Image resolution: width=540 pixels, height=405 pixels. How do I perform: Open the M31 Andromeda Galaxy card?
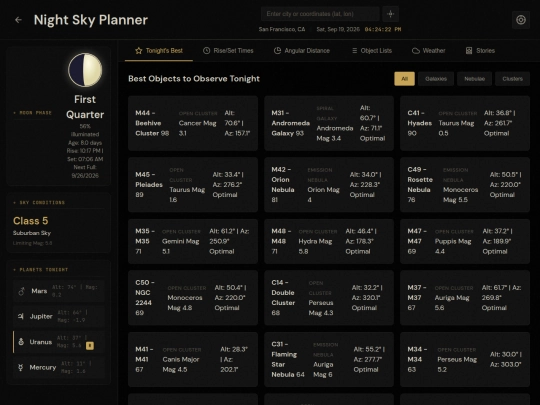coord(329,123)
